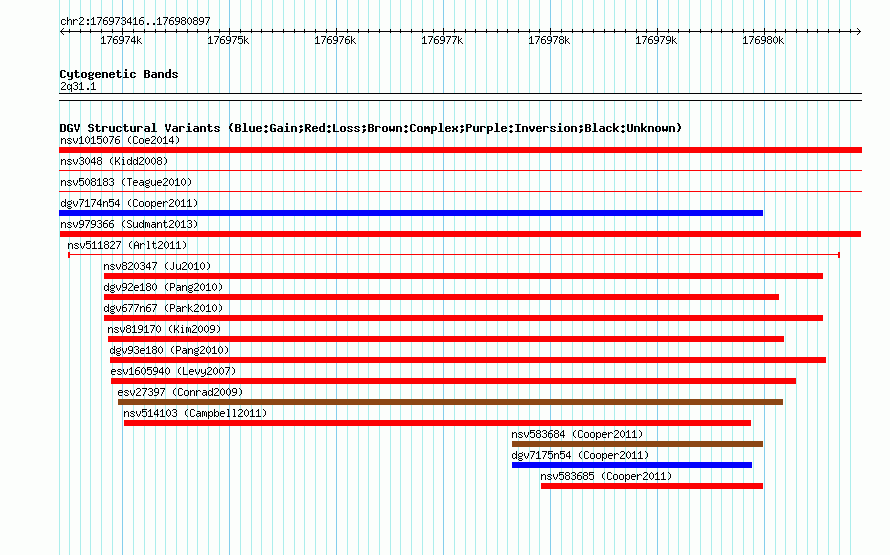
Task: Click the dgv677n67 red variant bar
Action: (463, 318)
